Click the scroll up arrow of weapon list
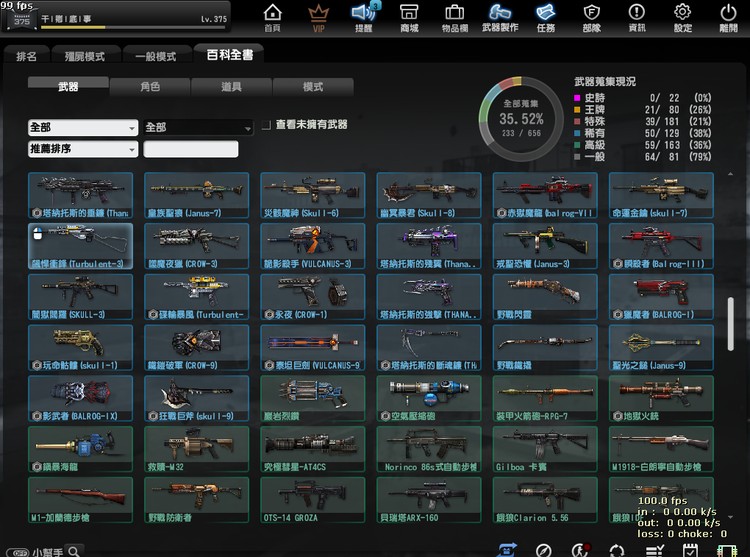 [x=730, y=175]
